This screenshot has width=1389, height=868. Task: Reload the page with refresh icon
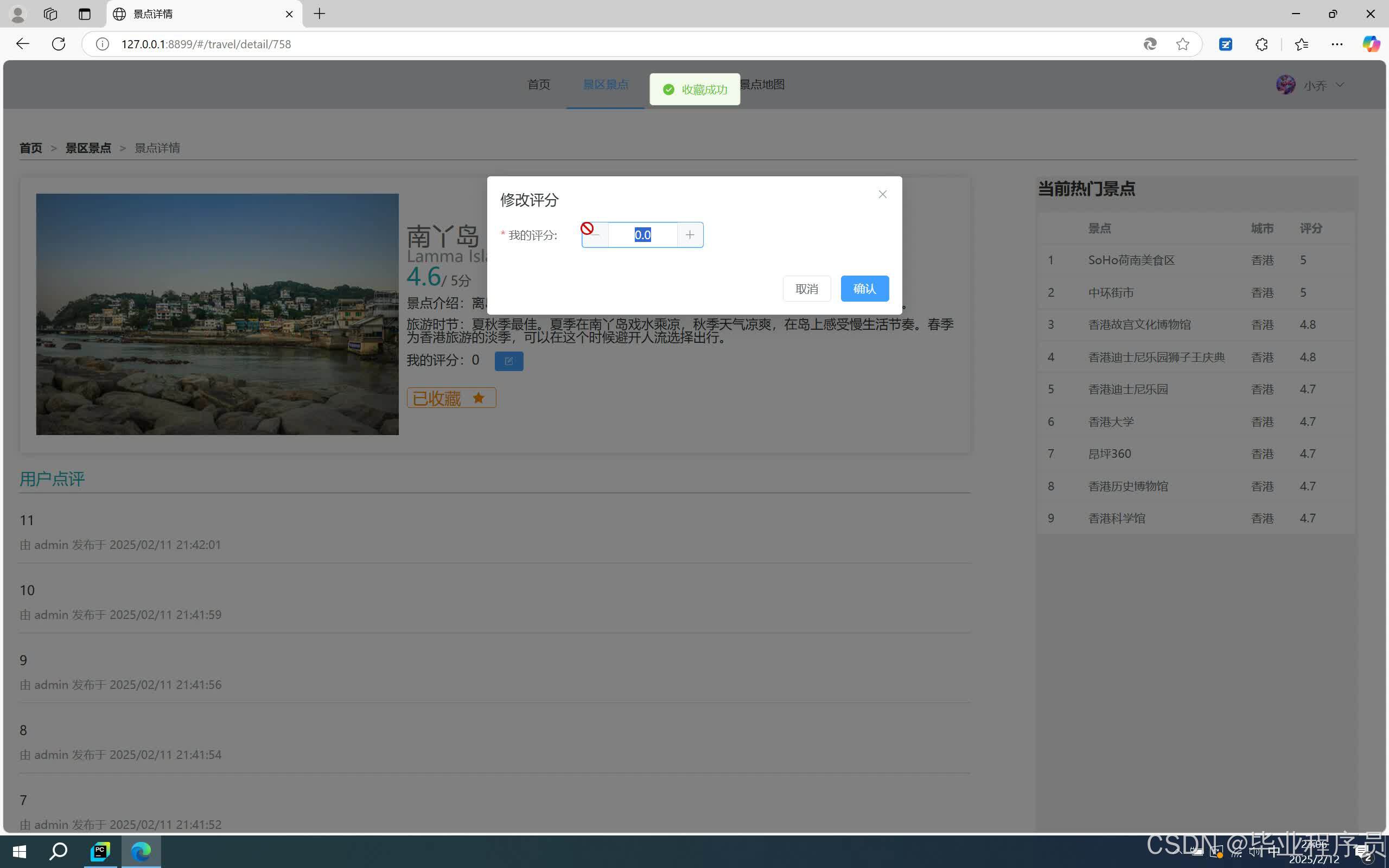pos(59,44)
